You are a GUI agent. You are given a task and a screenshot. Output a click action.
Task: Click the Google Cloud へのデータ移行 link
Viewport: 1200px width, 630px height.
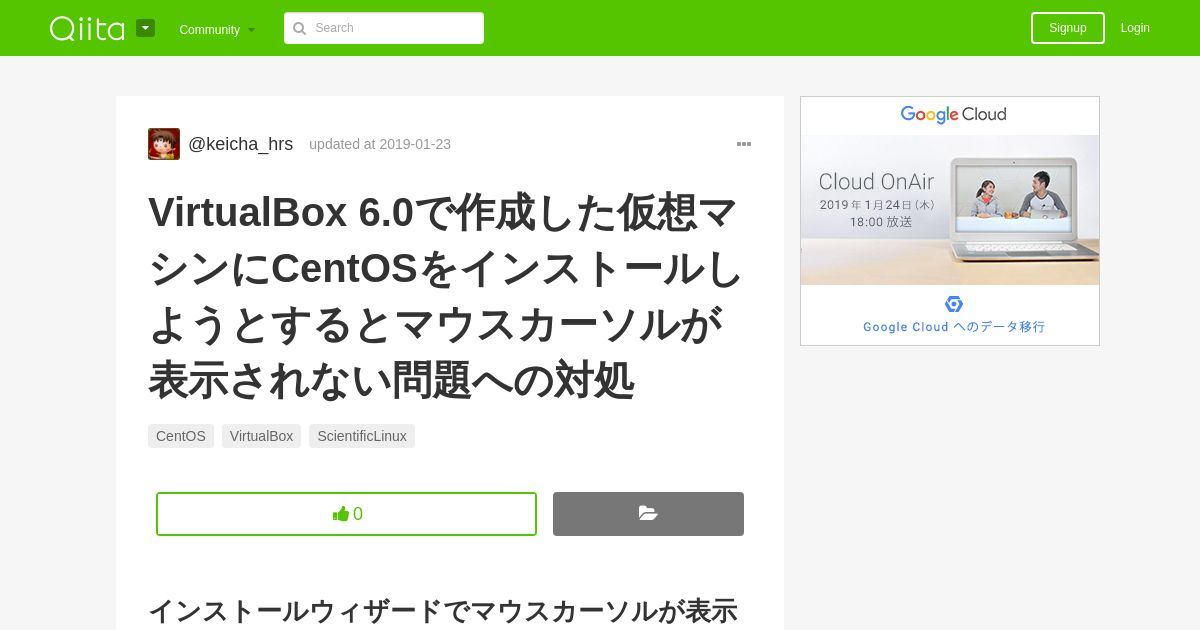tap(954, 327)
